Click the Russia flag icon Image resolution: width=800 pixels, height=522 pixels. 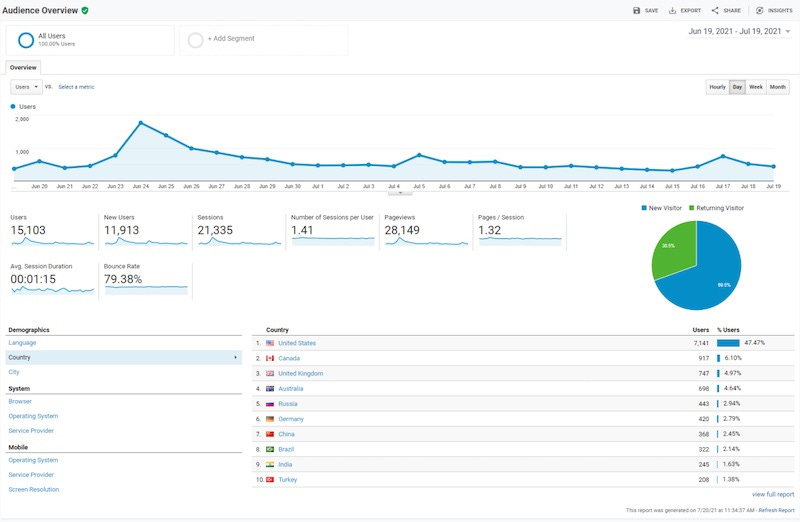click(x=270, y=404)
